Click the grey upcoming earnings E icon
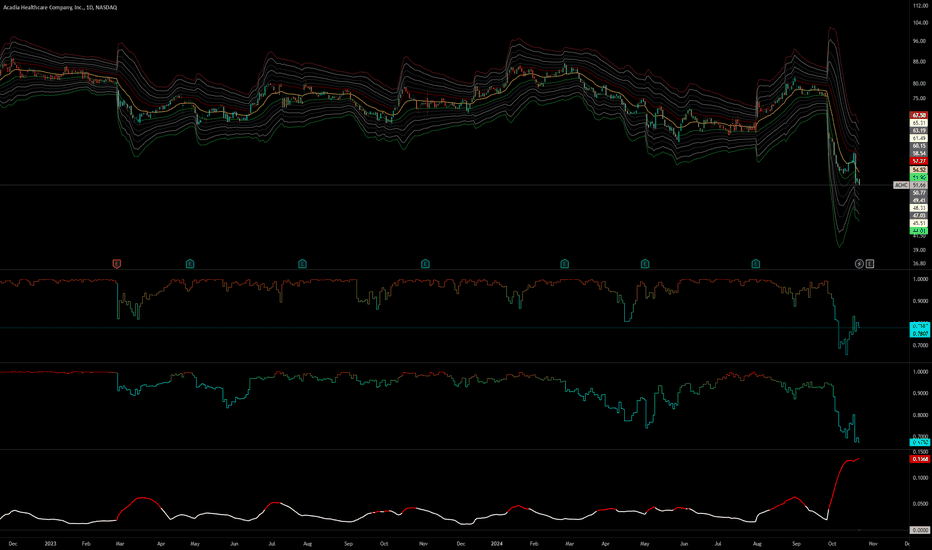This screenshot has width=932, height=550. tap(870, 263)
